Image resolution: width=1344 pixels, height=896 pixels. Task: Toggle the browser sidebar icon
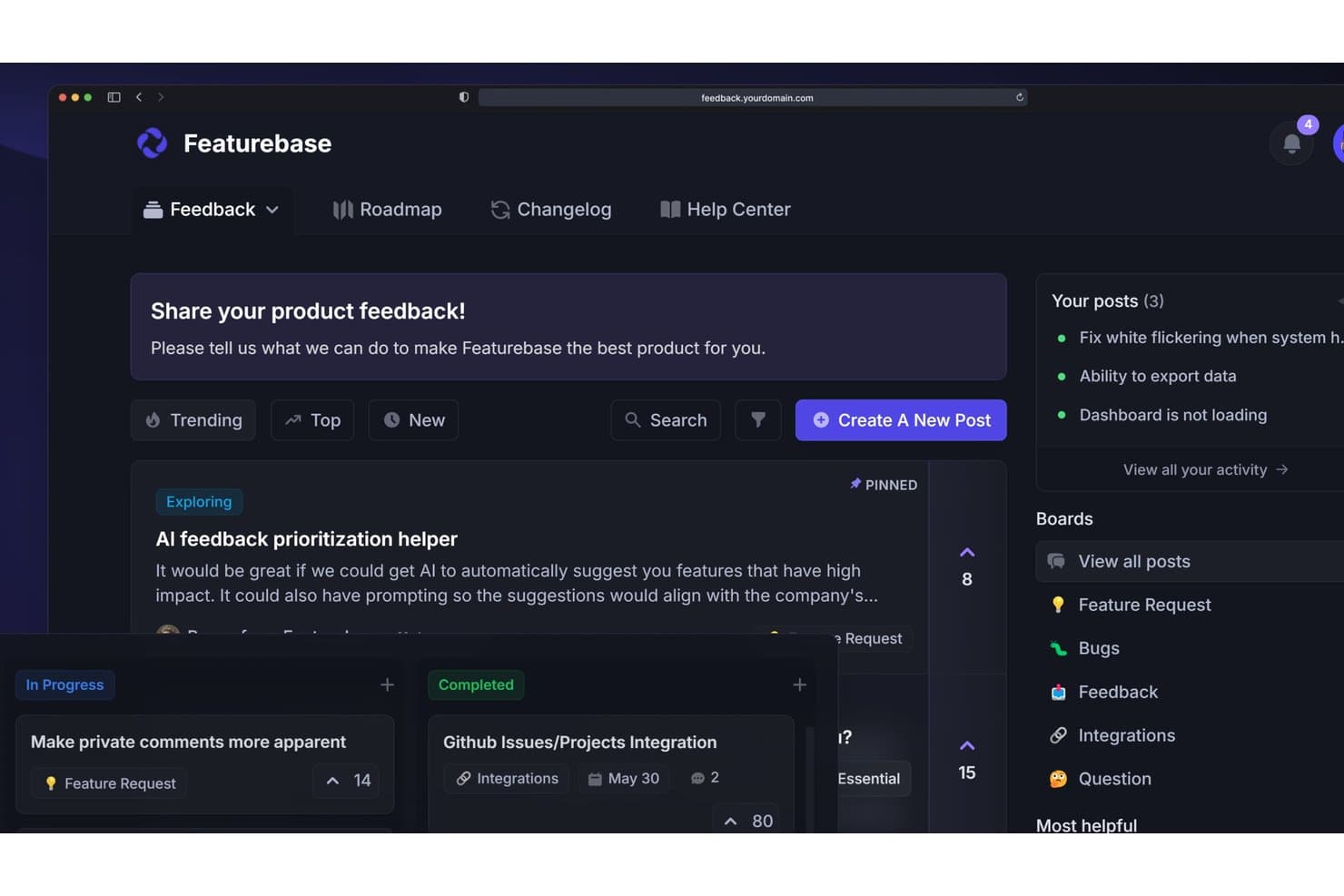pyautogui.click(x=114, y=97)
